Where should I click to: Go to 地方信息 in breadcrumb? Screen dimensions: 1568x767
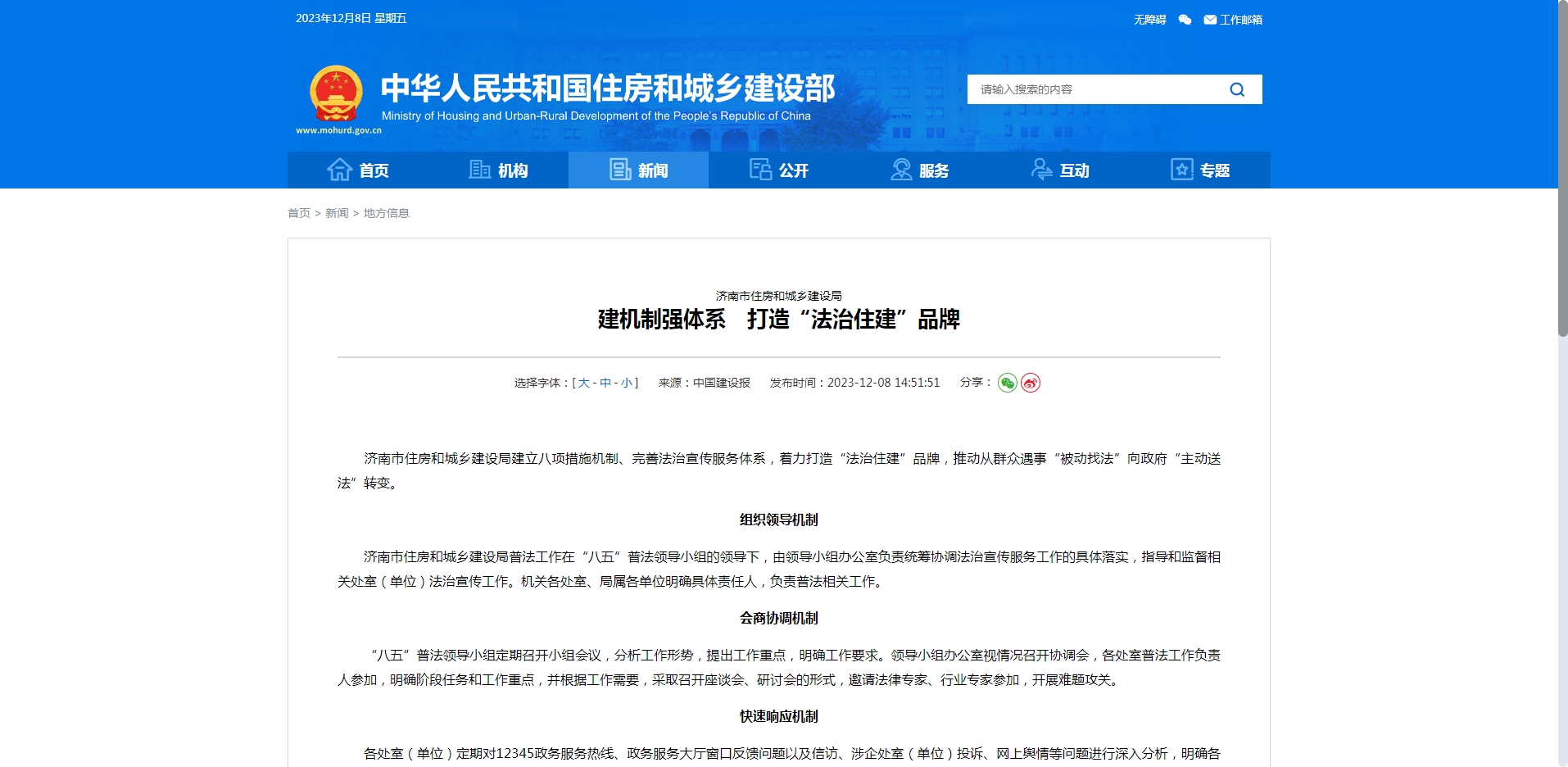coord(386,213)
